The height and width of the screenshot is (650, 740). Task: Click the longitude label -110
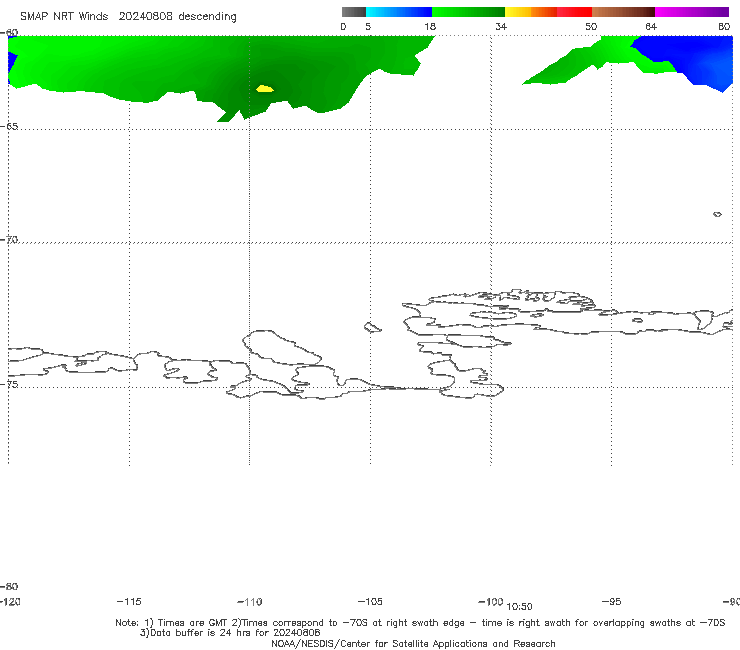pyautogui.click(x=250, y=602)
